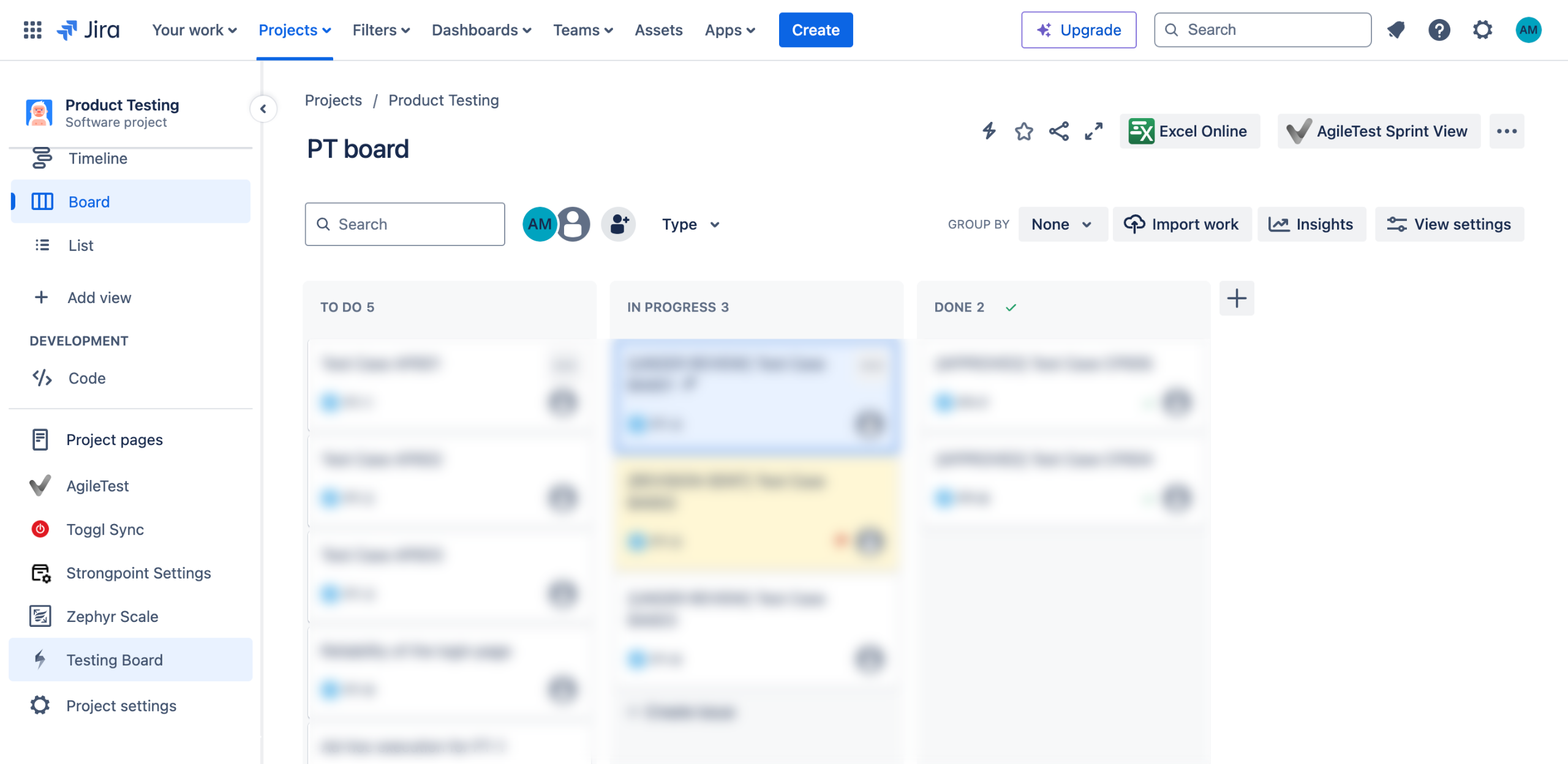Add a new board column
The width and height of the screenshot is (1568, 764).
pos(1237,299)
